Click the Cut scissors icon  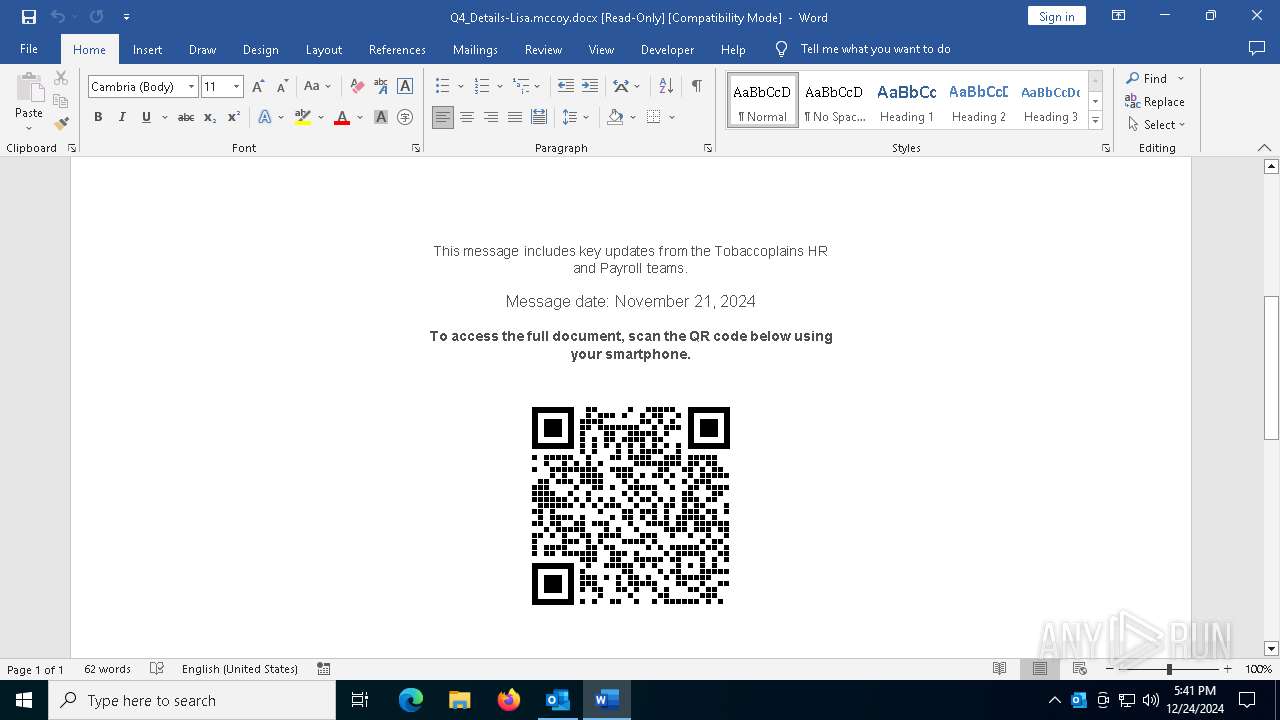pyautogui.click(x=61, y=78)
